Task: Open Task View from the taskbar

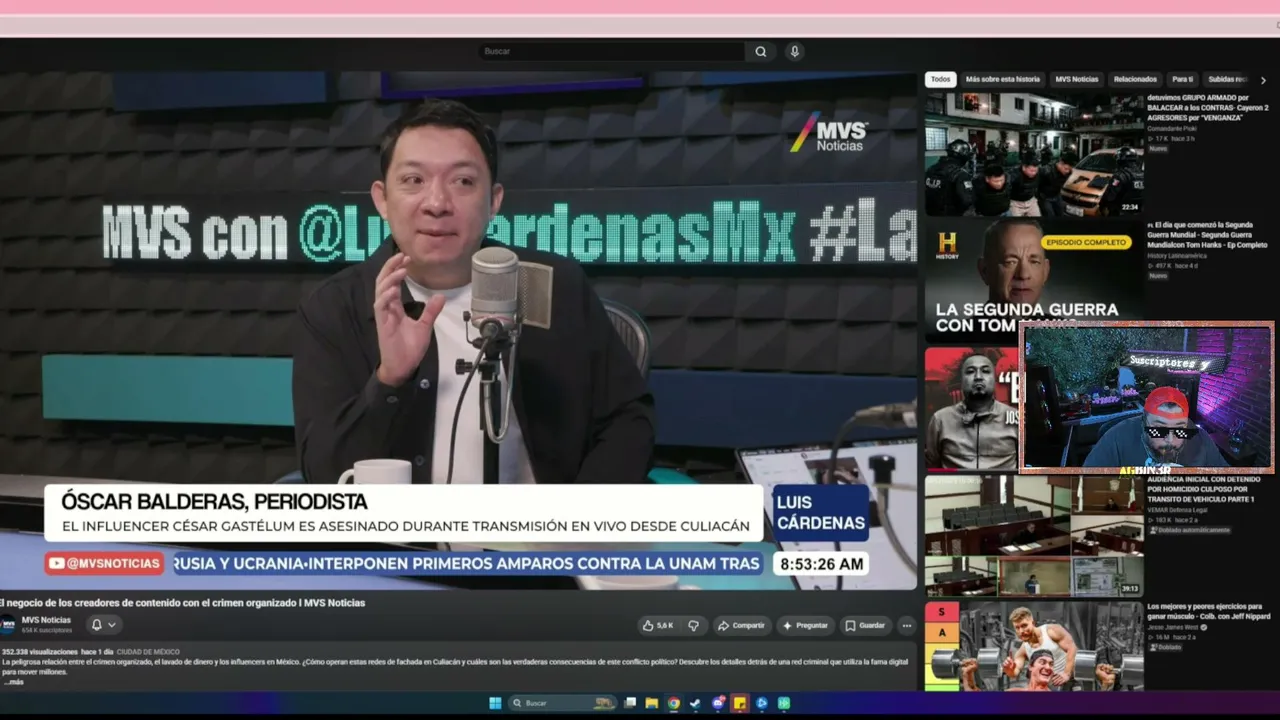Action: (632, 703)
